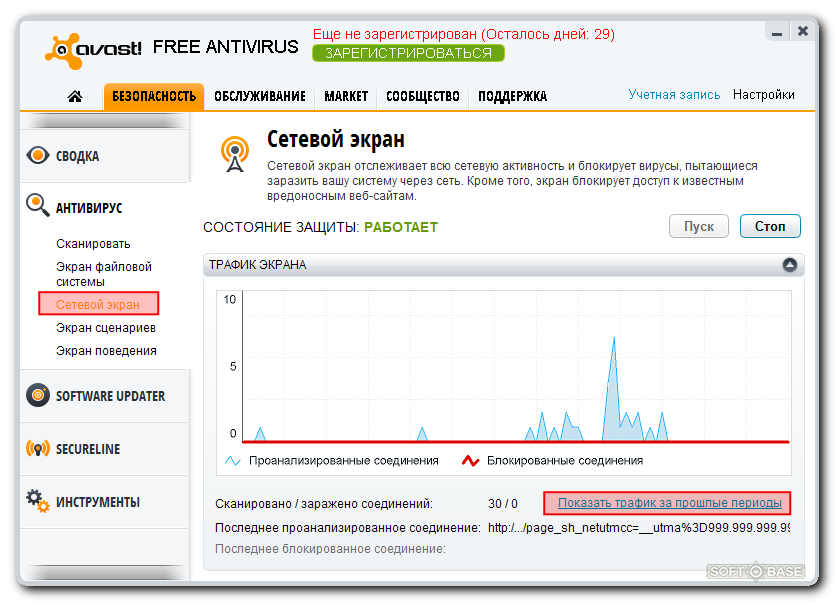Screen dimensions: 836x603
Task: Open Учетная запись link
Action: pos(674,94)
